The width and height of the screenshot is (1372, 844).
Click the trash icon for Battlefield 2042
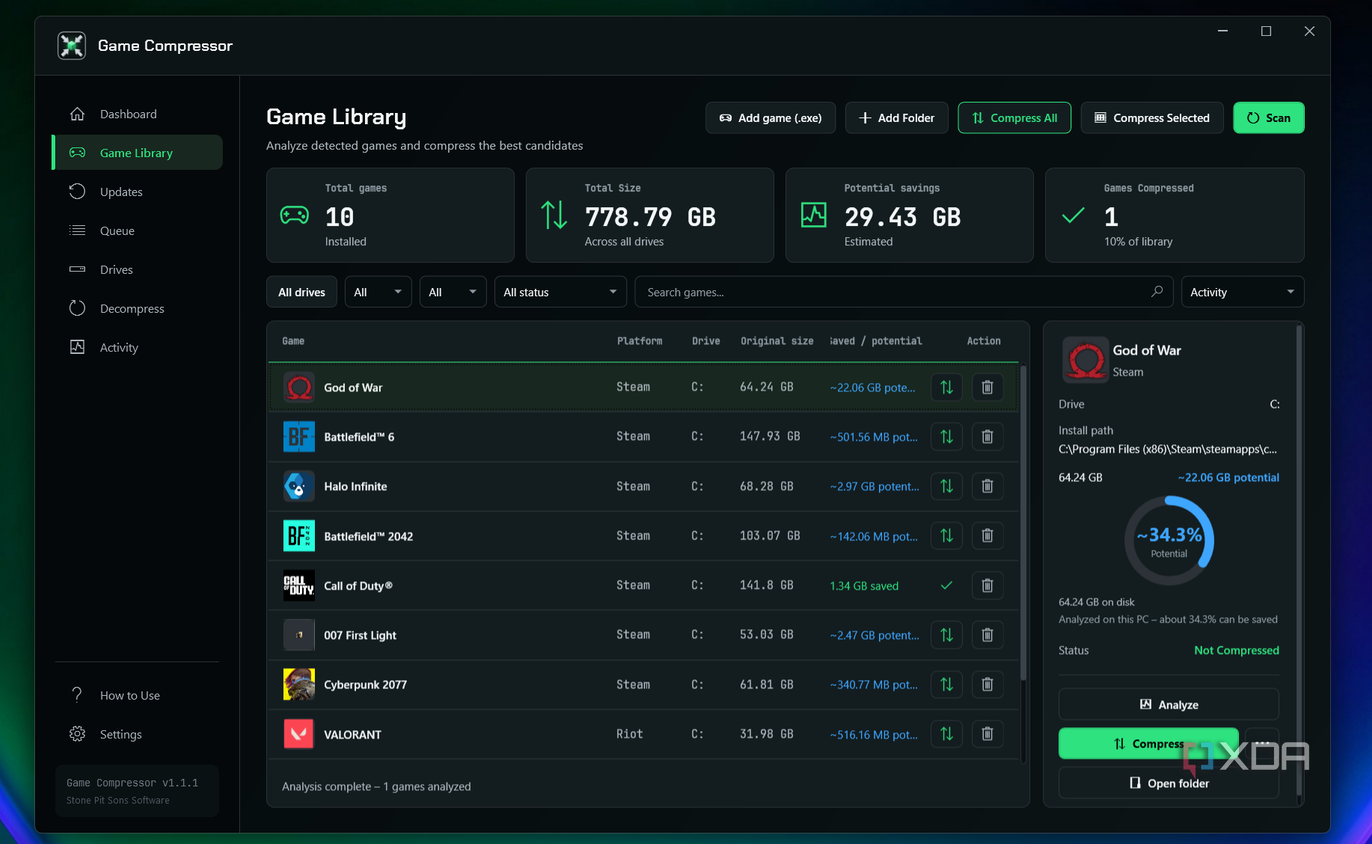coord(987,536)
